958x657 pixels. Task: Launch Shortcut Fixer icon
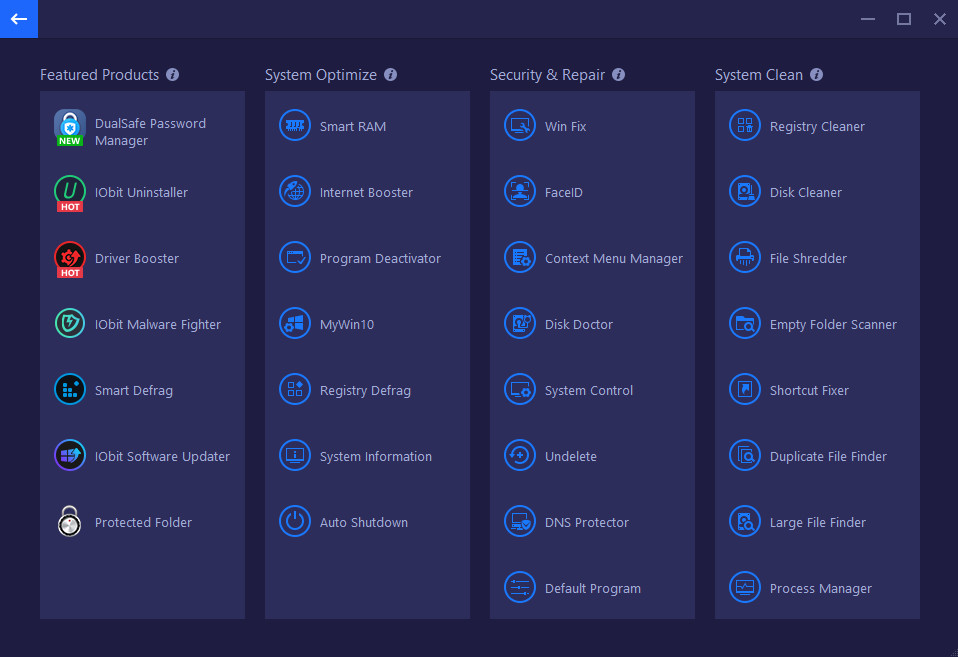click(744, 389)
